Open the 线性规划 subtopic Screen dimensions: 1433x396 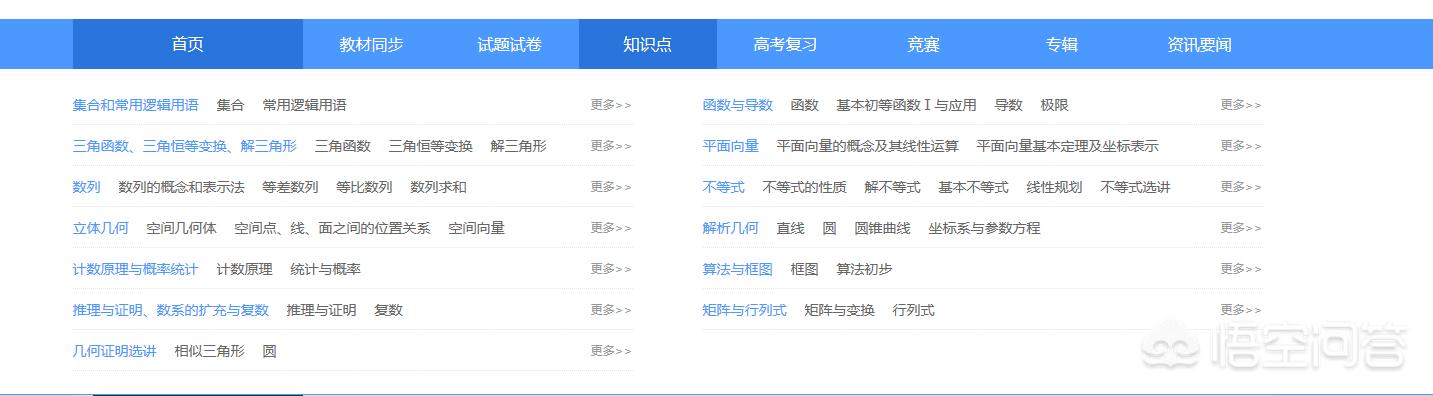tap(1055, 186)
